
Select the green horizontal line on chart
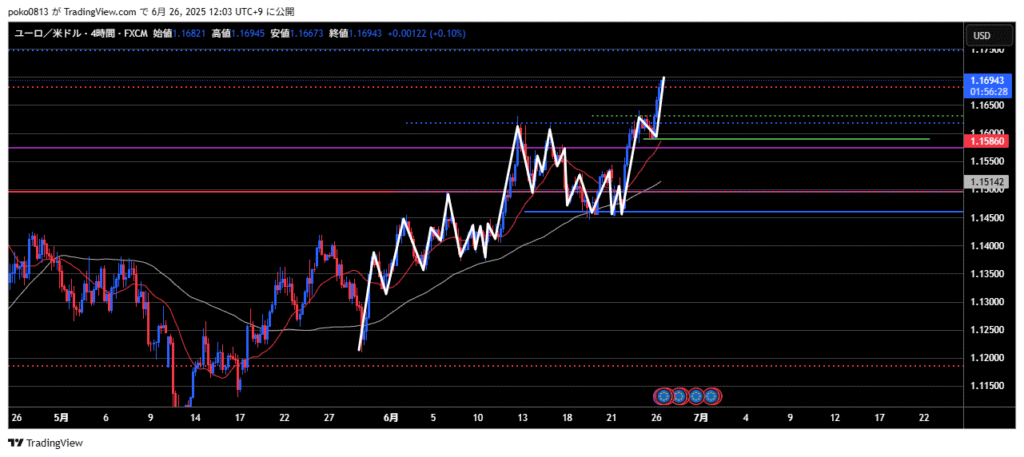tap(800, 139)
